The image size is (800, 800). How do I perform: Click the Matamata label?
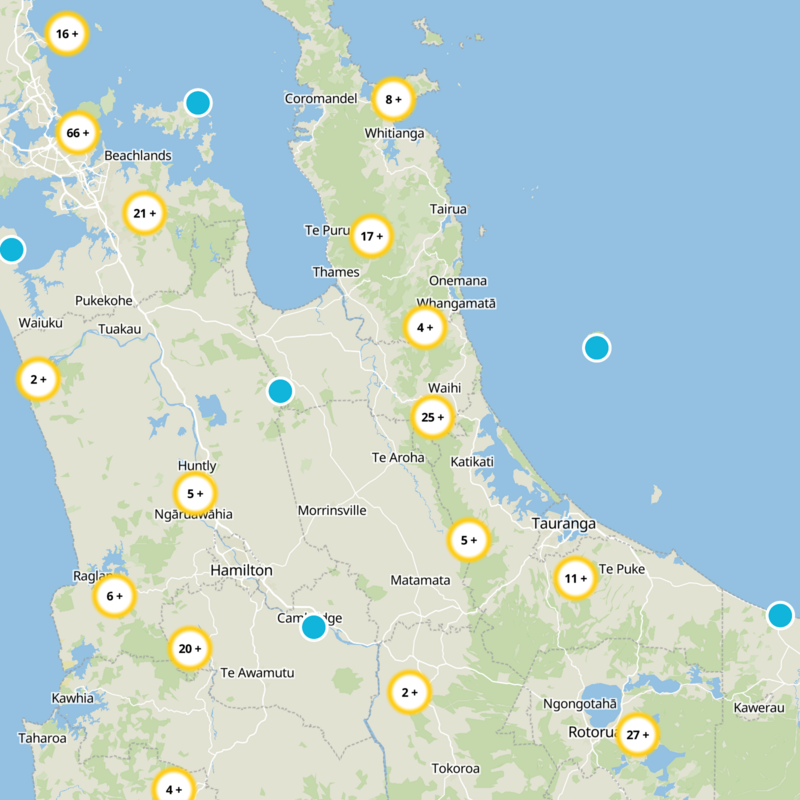click(420, 580)
